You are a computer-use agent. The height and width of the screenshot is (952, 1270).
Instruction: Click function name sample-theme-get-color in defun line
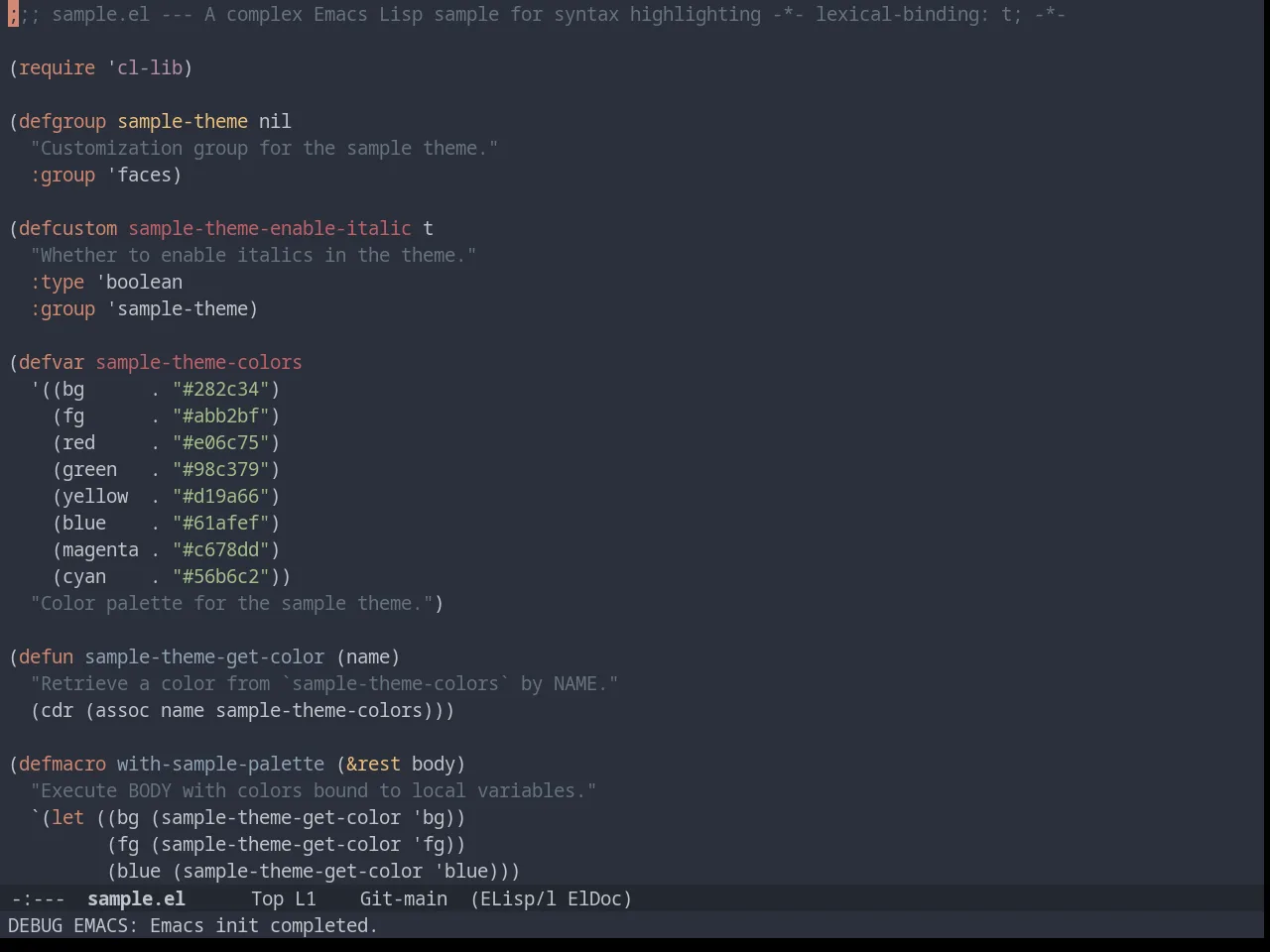point(204,656)
